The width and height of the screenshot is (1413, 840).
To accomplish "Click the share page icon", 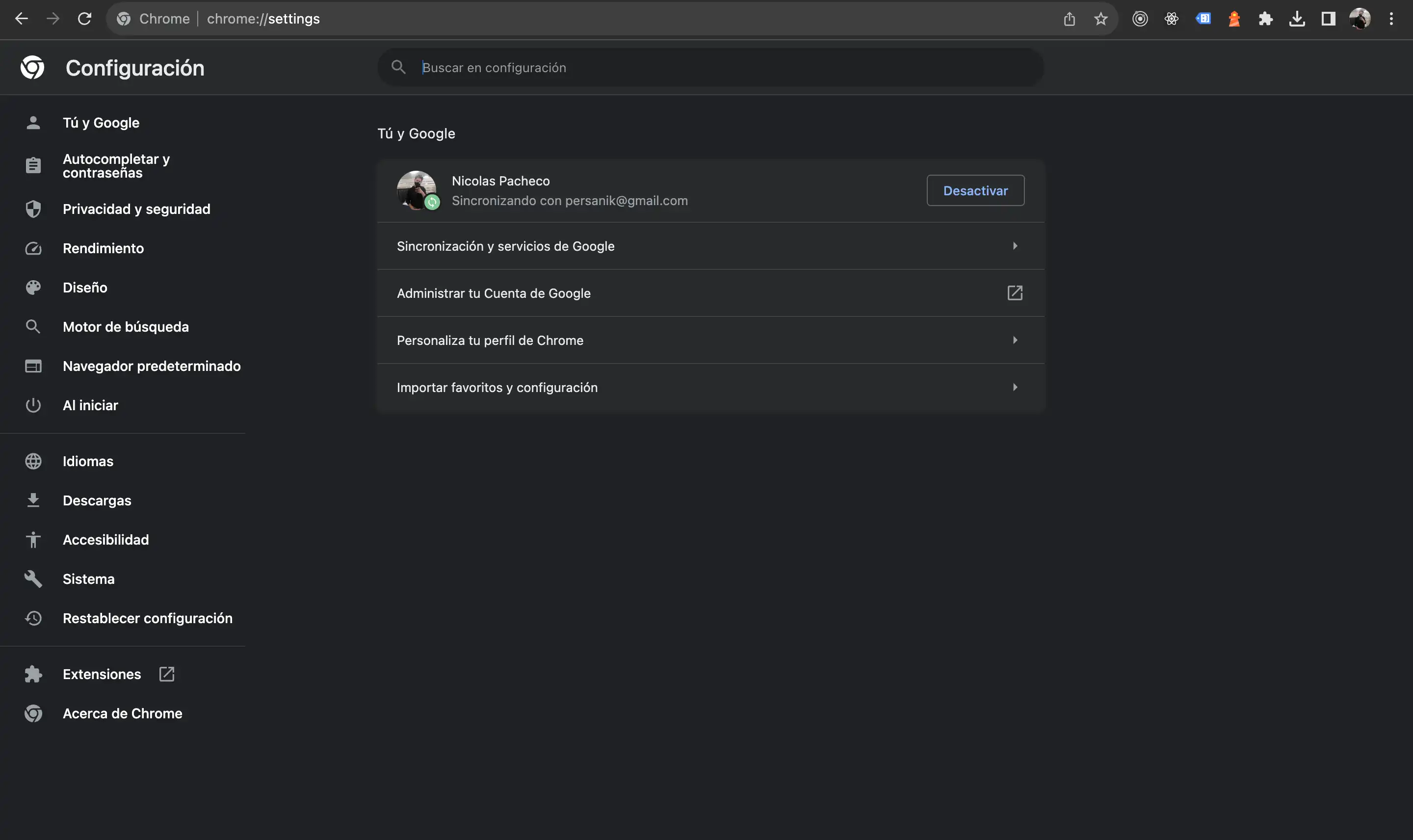I will [x=1069, y=19].
